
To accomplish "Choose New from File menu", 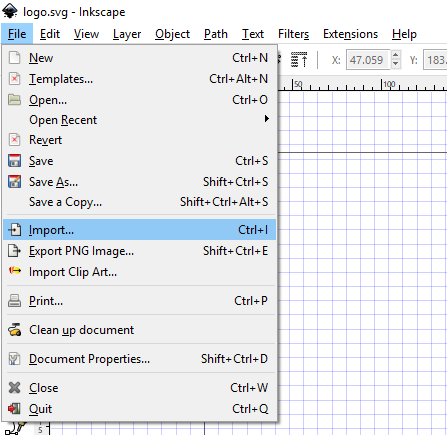I will [x=139, y=58].
